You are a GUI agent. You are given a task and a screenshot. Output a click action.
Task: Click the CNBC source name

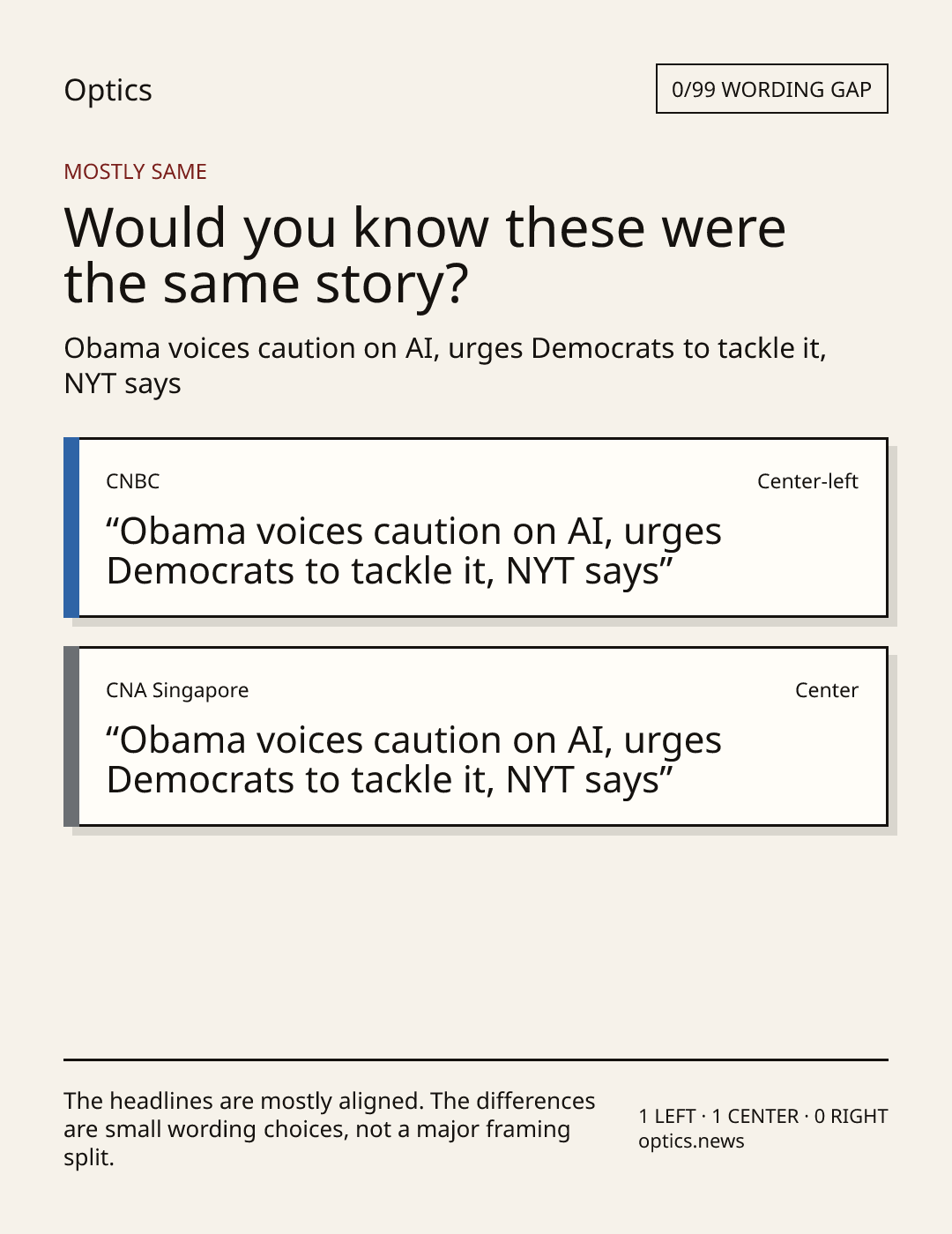click(133, 481)
